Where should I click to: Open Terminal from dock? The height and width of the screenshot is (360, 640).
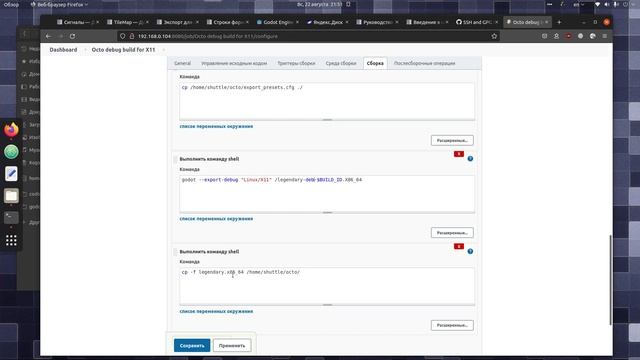pyautogui.click(x=11, y=218)
